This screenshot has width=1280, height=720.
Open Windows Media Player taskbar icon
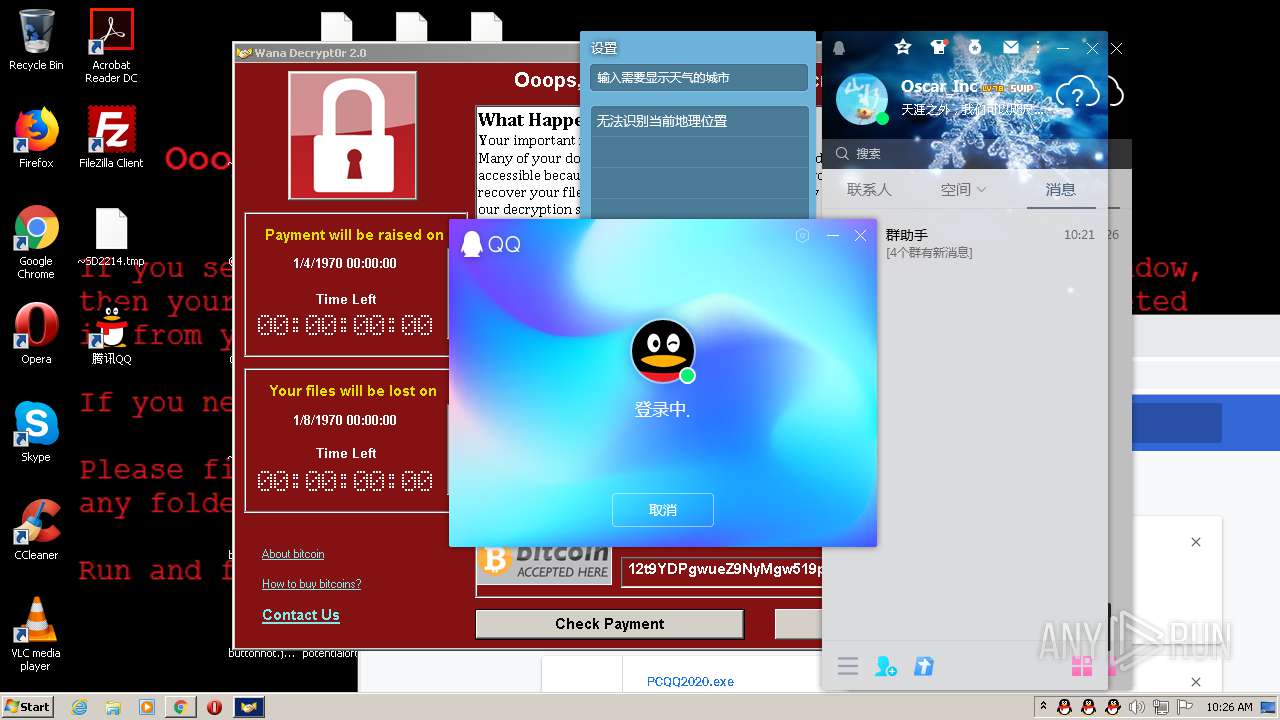147,707
